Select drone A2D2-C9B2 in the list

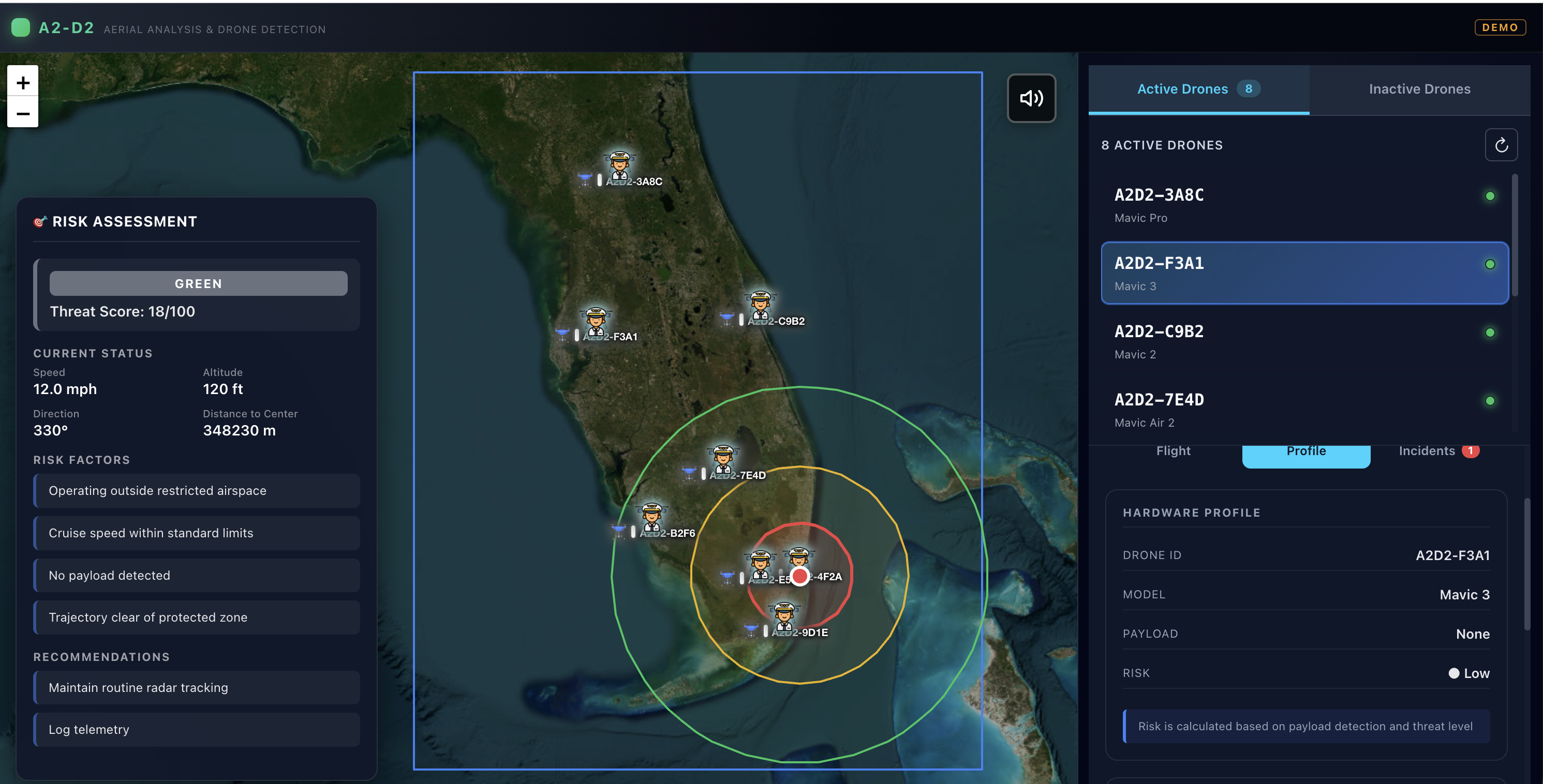1304,342
